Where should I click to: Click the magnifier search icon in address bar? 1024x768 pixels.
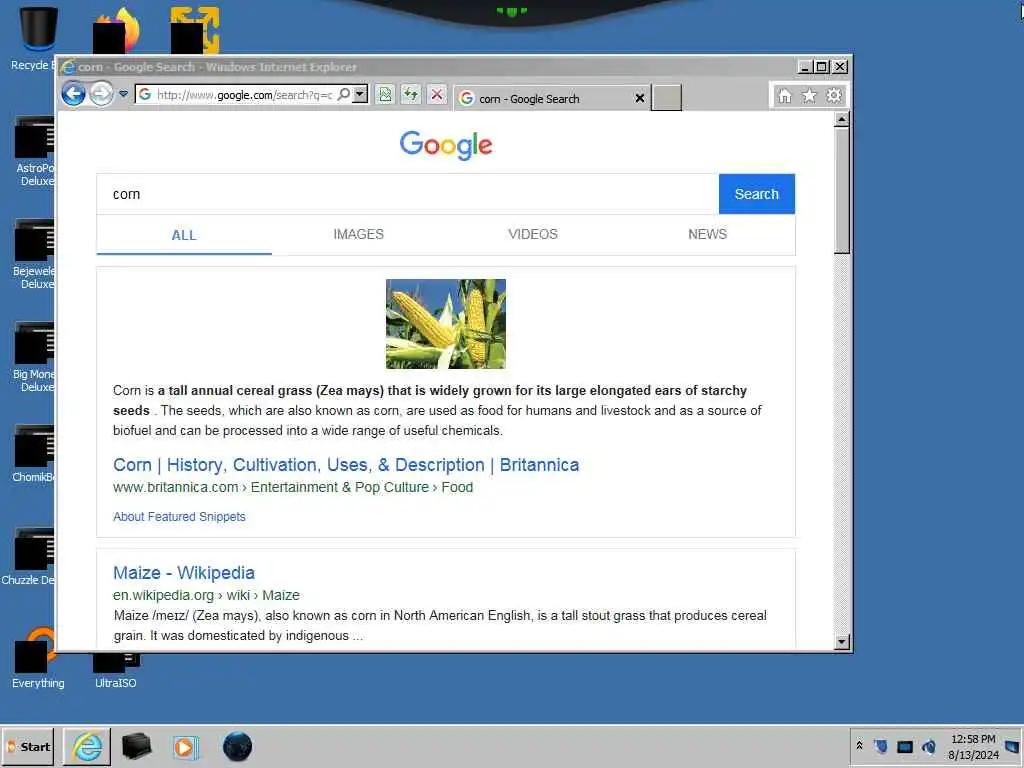click(344, 94)
